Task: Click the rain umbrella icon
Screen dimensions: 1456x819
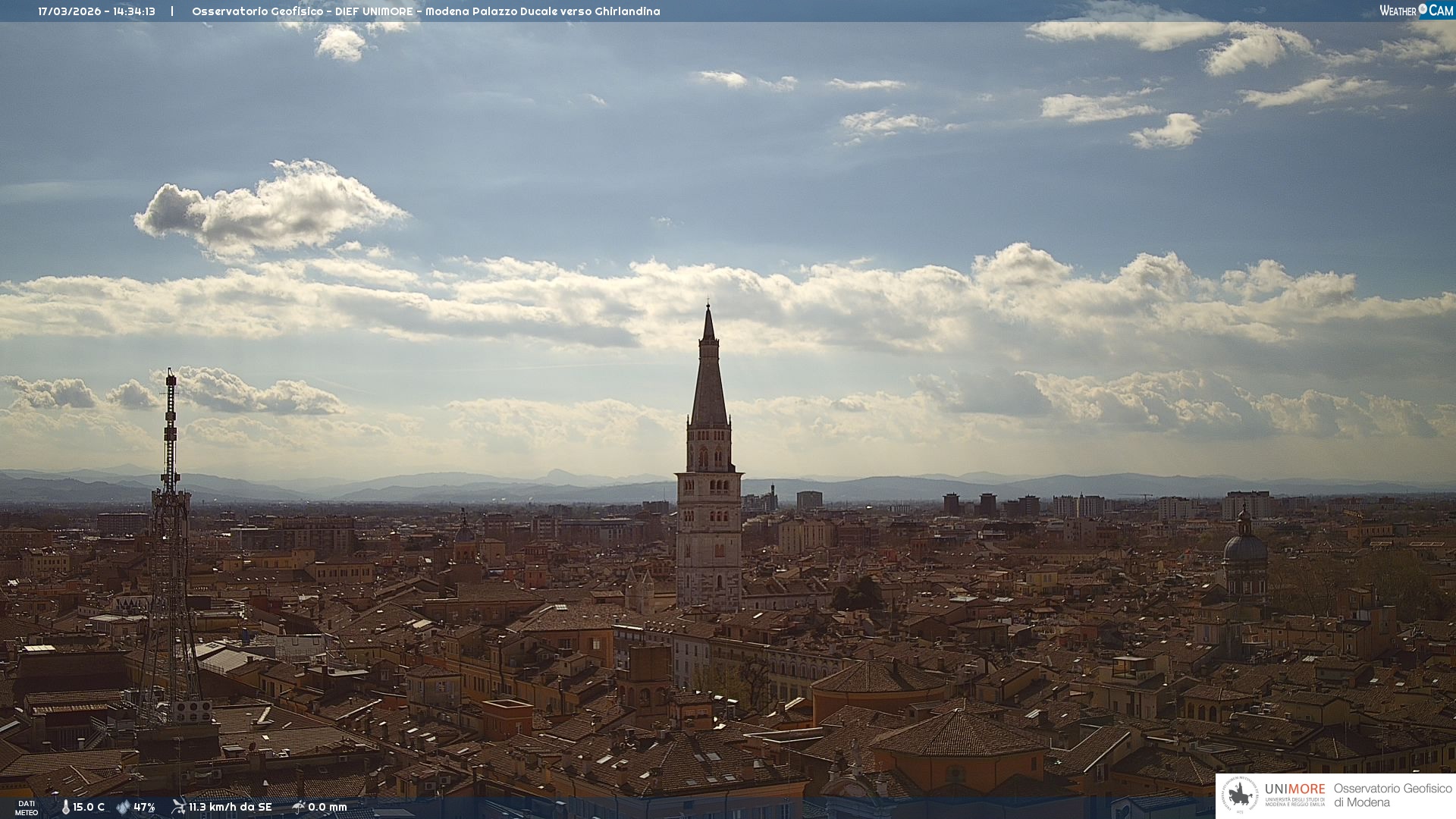Action: pyautogui.click(x=299, y=807)
